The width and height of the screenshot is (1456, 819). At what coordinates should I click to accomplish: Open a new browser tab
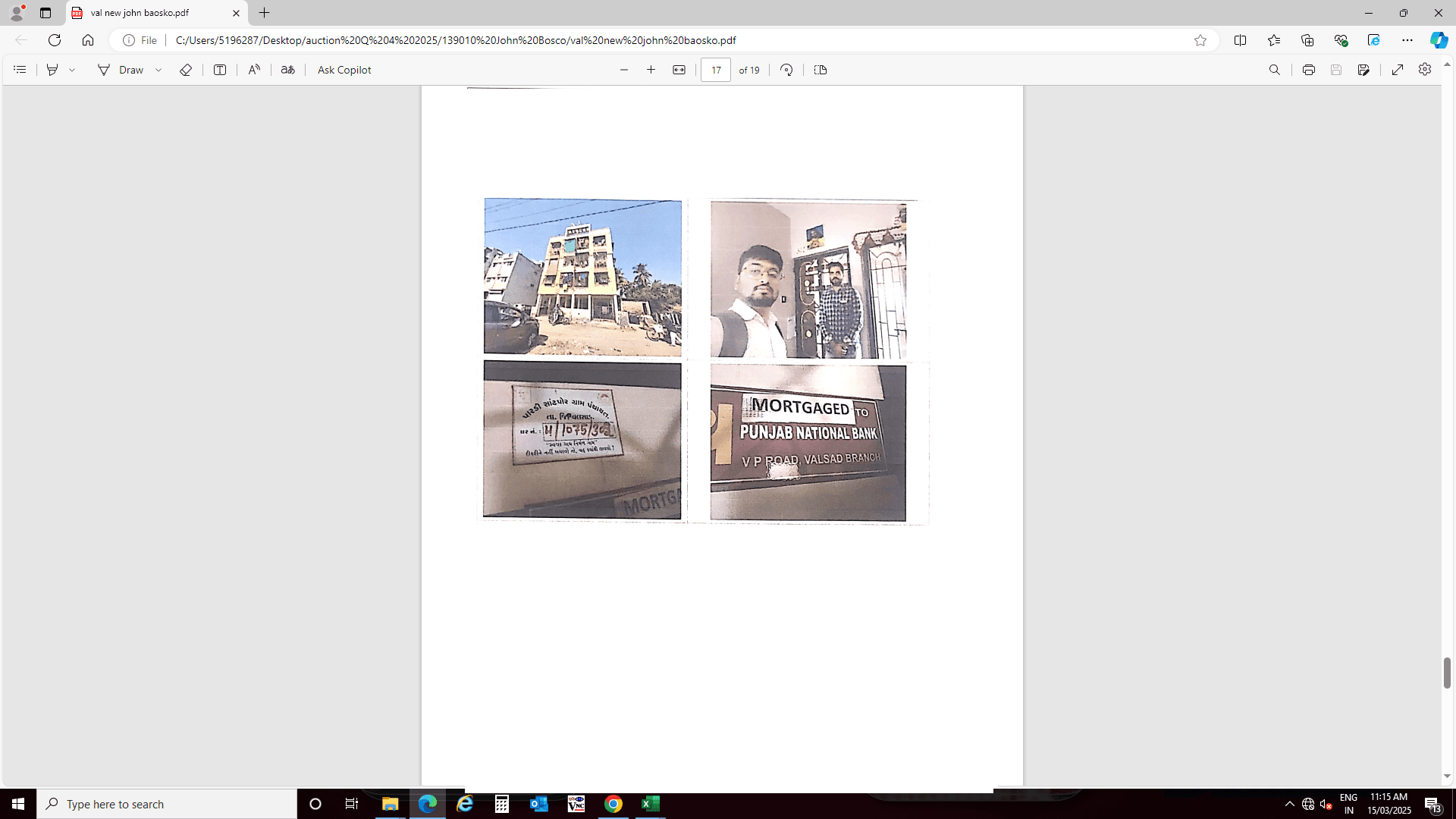[x=265, y=13]
